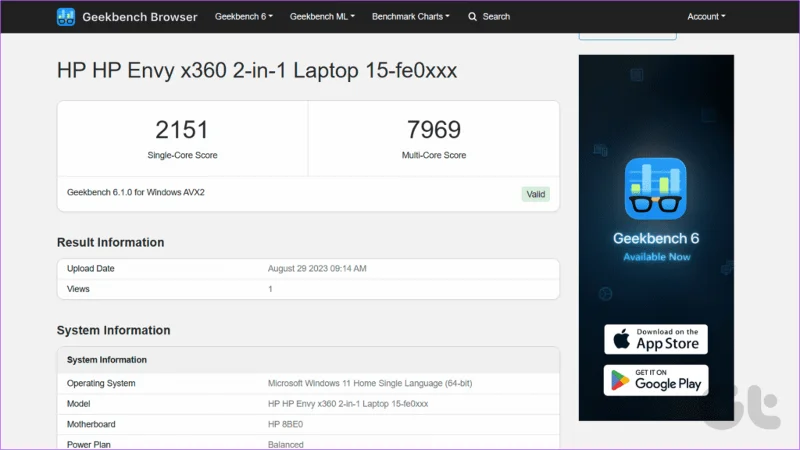Select the 'Balanced' power plan value
This screenshot has height=450, width=800.
click(285, 444)
